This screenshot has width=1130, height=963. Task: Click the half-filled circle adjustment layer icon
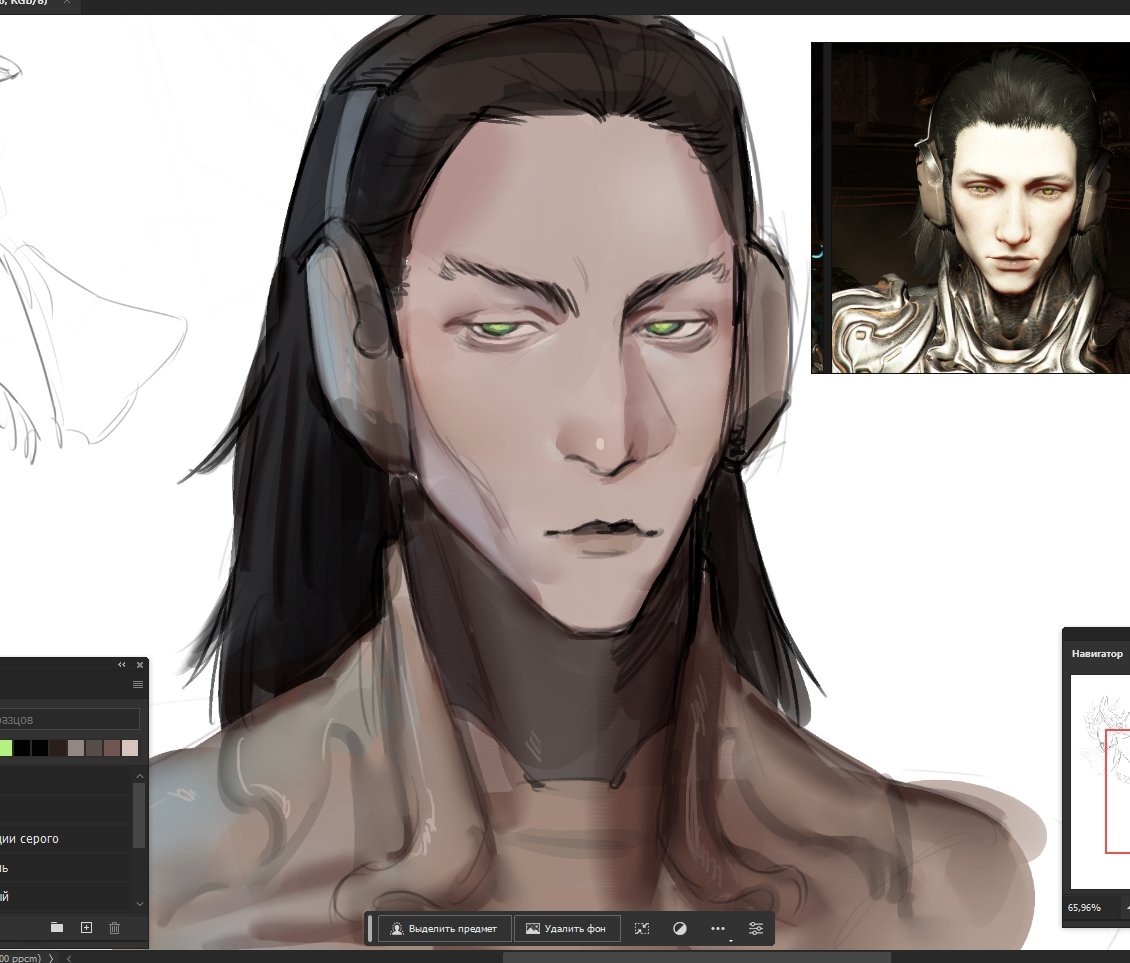click(680, 928)
